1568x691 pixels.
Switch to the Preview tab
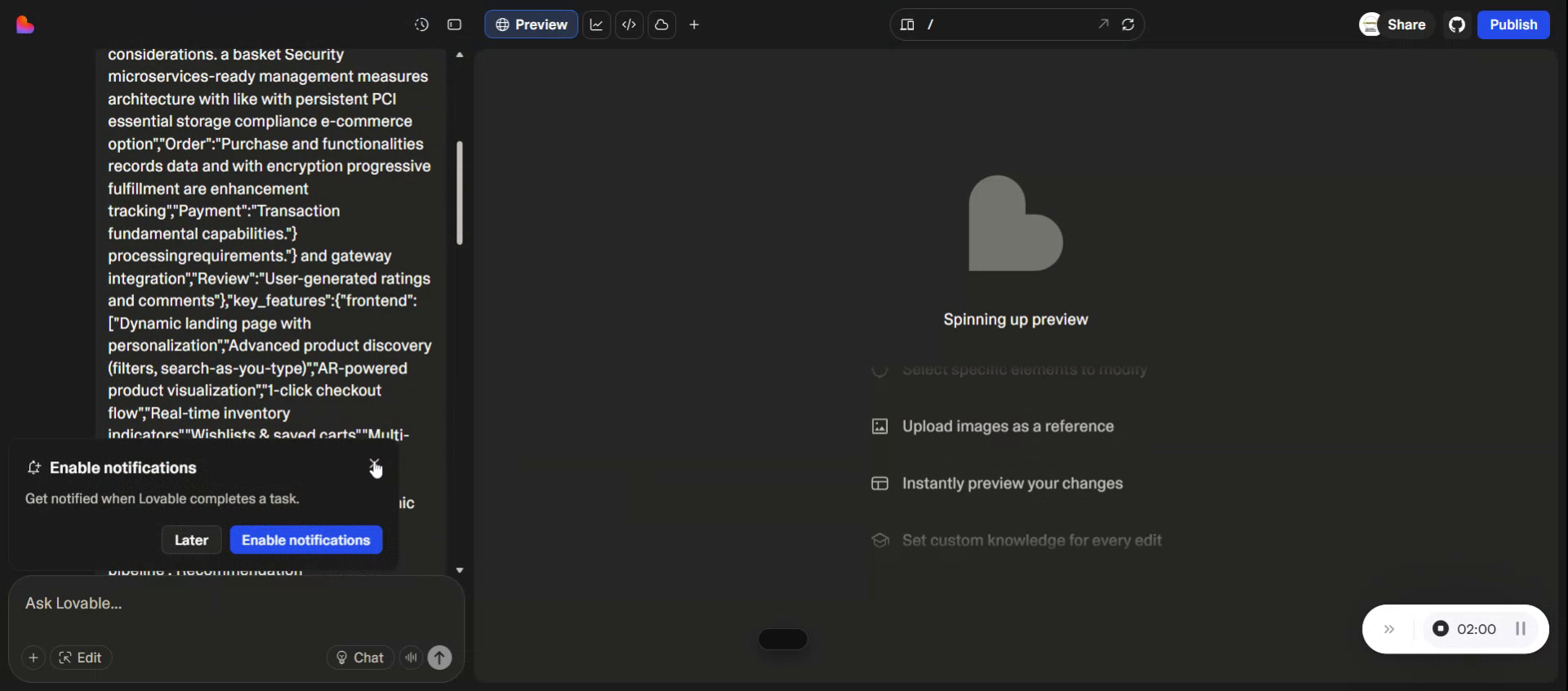(532, 25)
